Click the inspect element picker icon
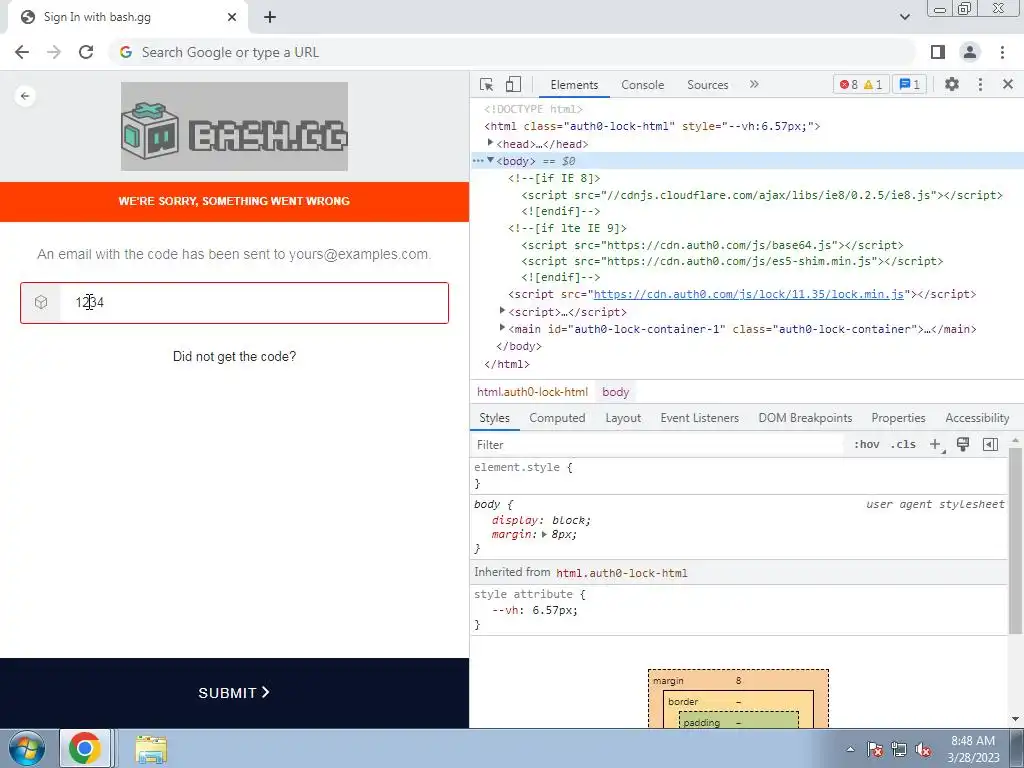This screenshot has width=1024, height=768. 486,84
